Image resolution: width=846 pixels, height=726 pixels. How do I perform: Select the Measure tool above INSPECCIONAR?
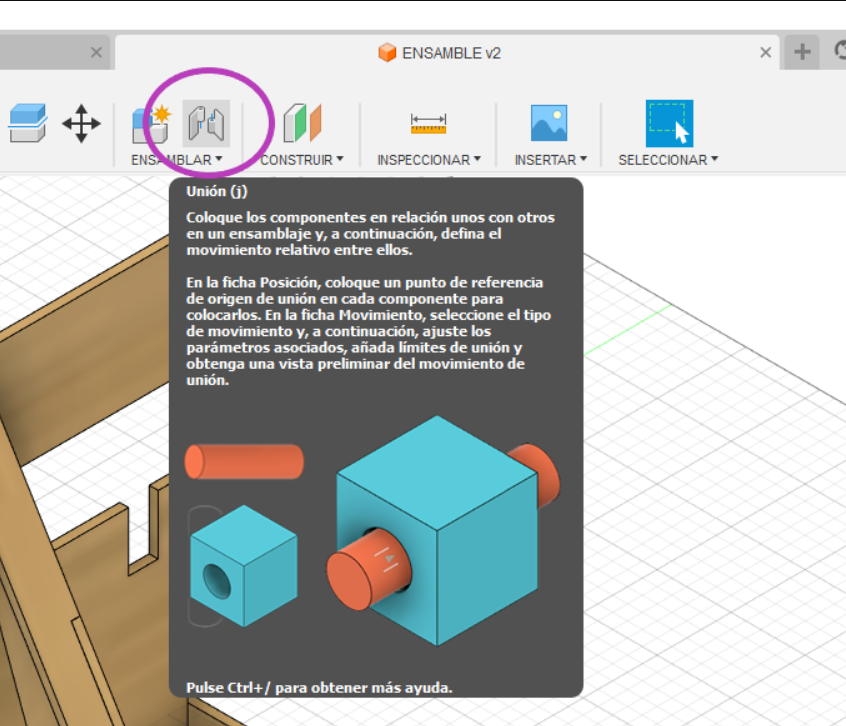point(428,122)
